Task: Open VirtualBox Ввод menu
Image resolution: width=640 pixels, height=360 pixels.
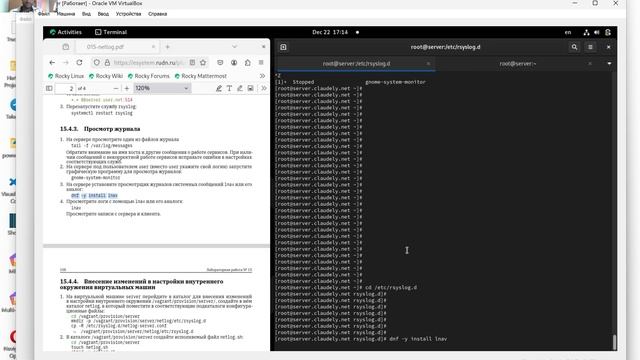Action: (x=103, y=14)
